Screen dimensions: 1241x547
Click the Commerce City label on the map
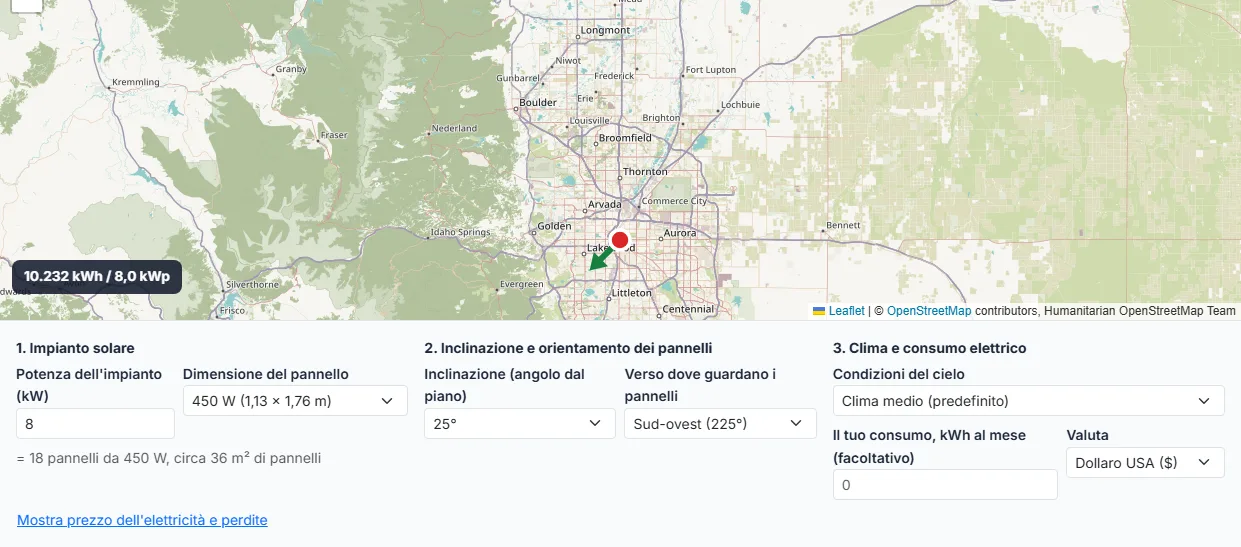(x=674, y=201)
